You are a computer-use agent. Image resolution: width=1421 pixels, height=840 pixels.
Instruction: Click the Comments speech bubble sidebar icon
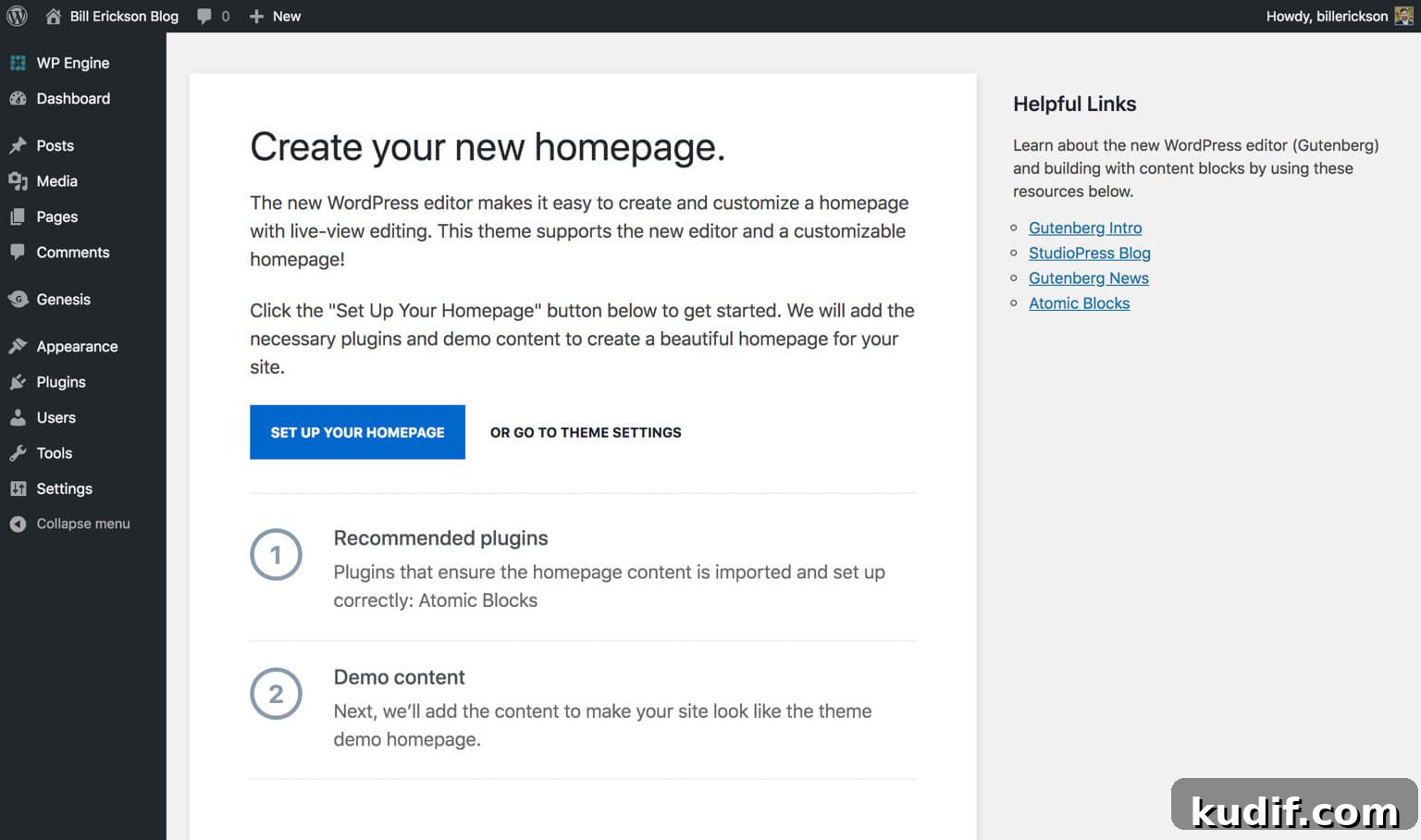click(18, 252)
